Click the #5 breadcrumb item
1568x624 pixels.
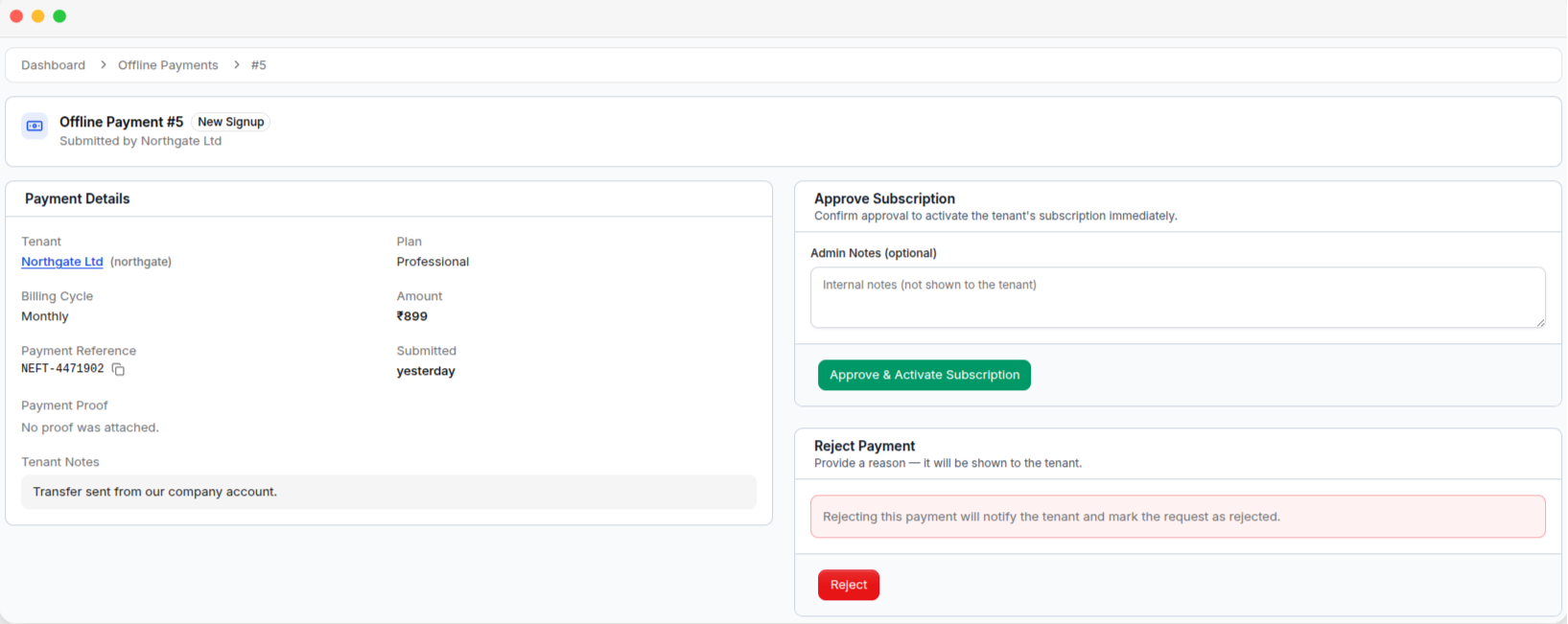(259, 65)
